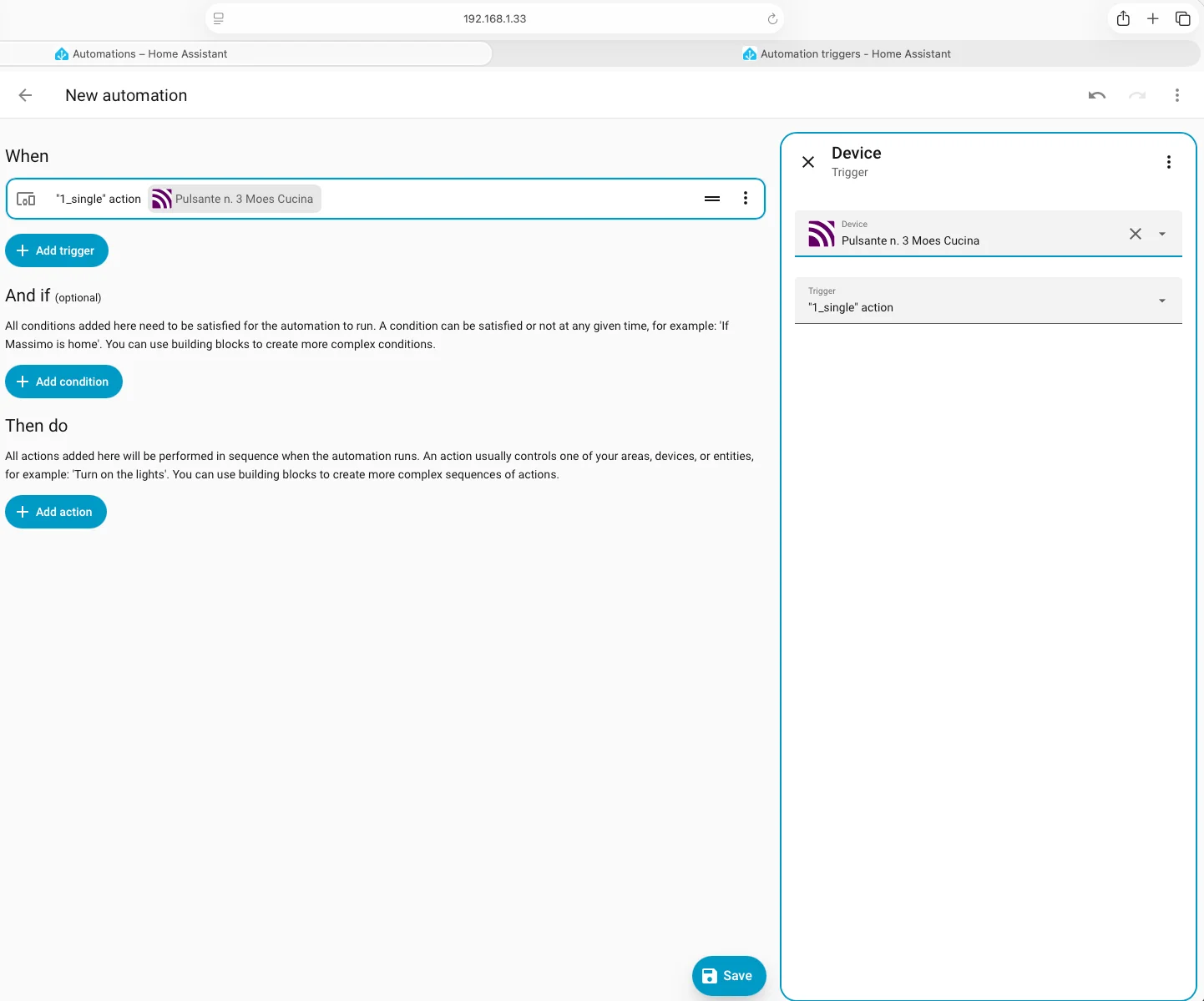Open the reader/page settings icon in address bar
This screenshot has width=1204, height=1001.
coord(219,18)
